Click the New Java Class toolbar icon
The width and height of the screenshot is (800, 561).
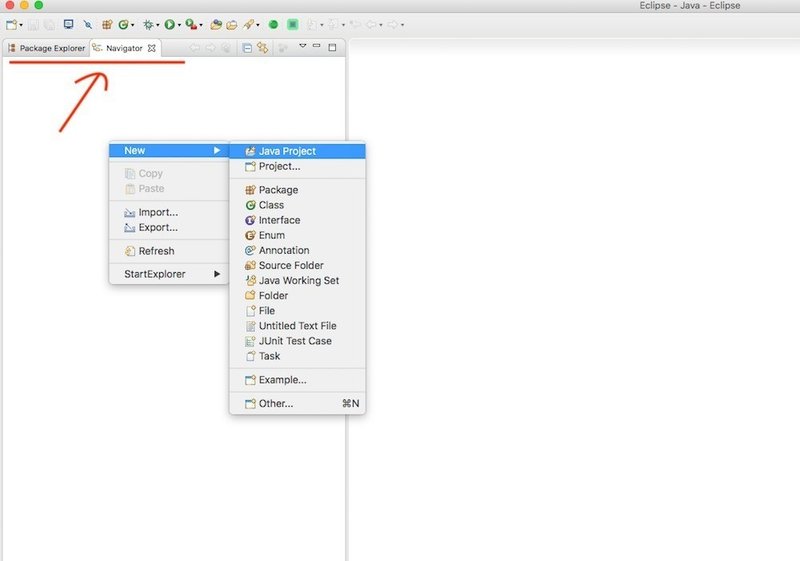[x=123, y=24]
